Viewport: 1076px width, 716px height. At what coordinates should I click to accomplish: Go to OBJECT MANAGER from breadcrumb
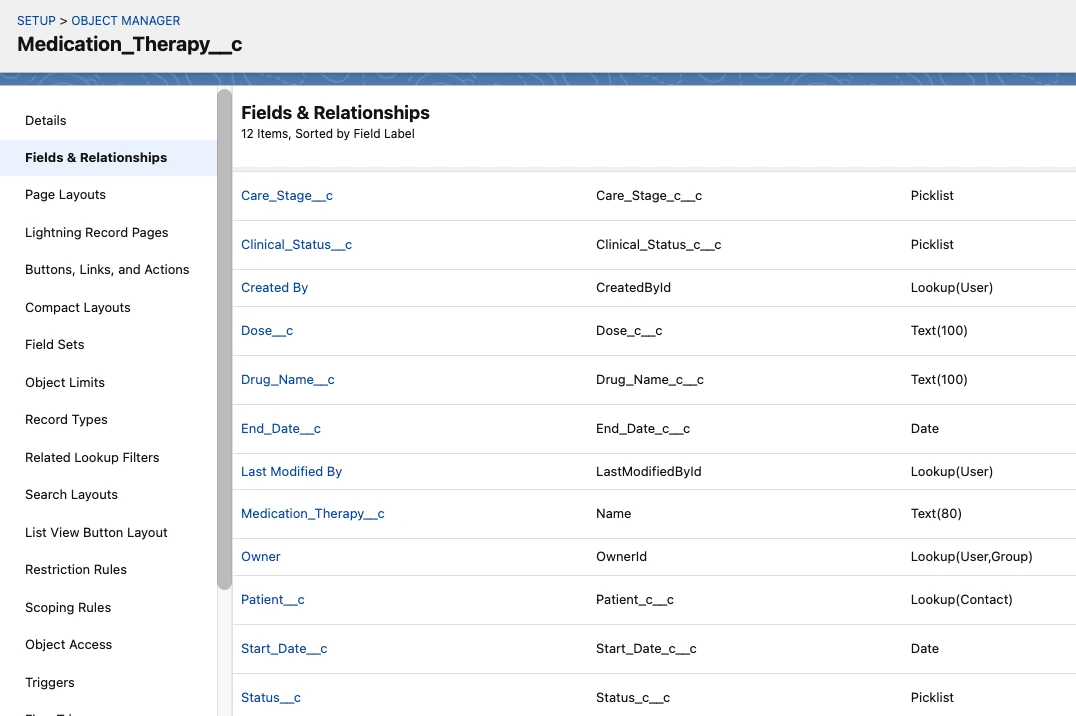click(125, 20)
